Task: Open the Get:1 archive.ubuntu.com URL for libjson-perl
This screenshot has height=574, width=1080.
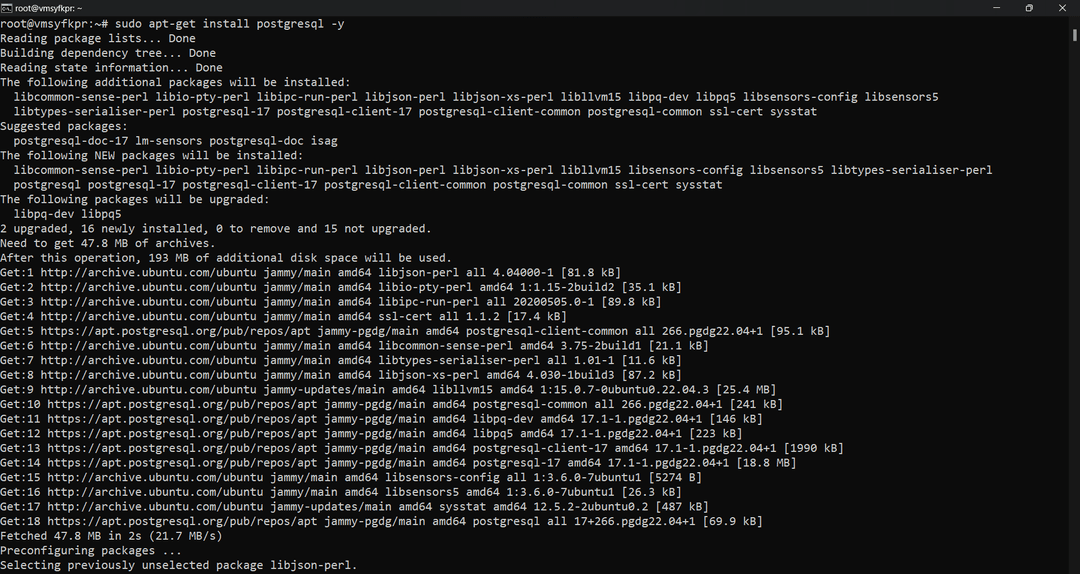Action: pyautogui.click(x=148, y=272)
